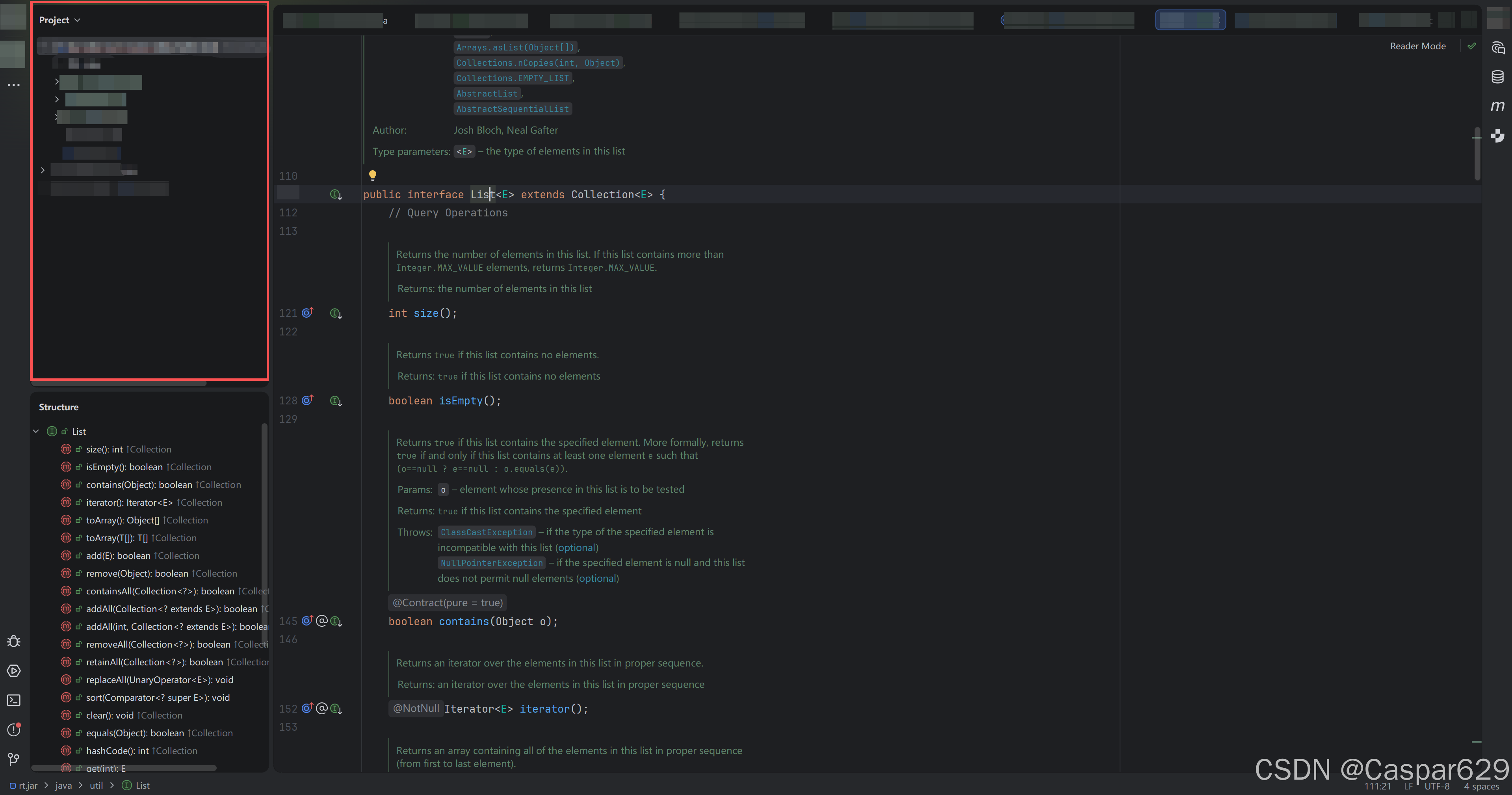The height and width of the screenshot is (795, 1512).
Task: Open the AI Assistant chat panel
Action: 1497,48
